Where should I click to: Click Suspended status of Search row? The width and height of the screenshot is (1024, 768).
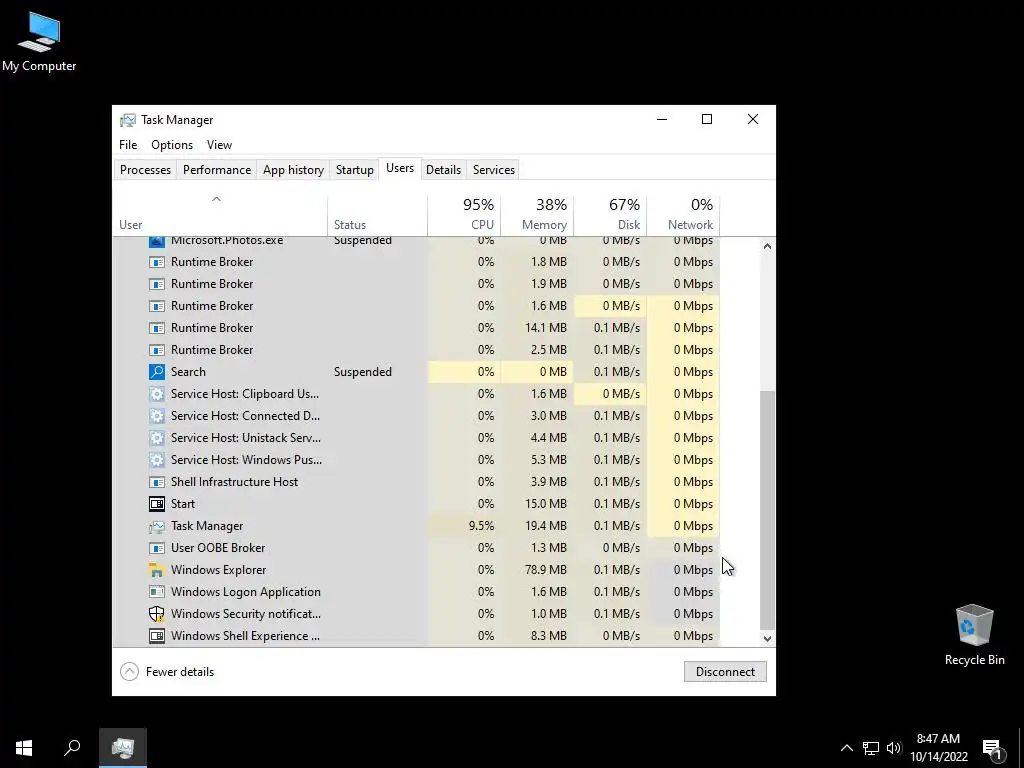pyautogui.click(x=362, y=372)
